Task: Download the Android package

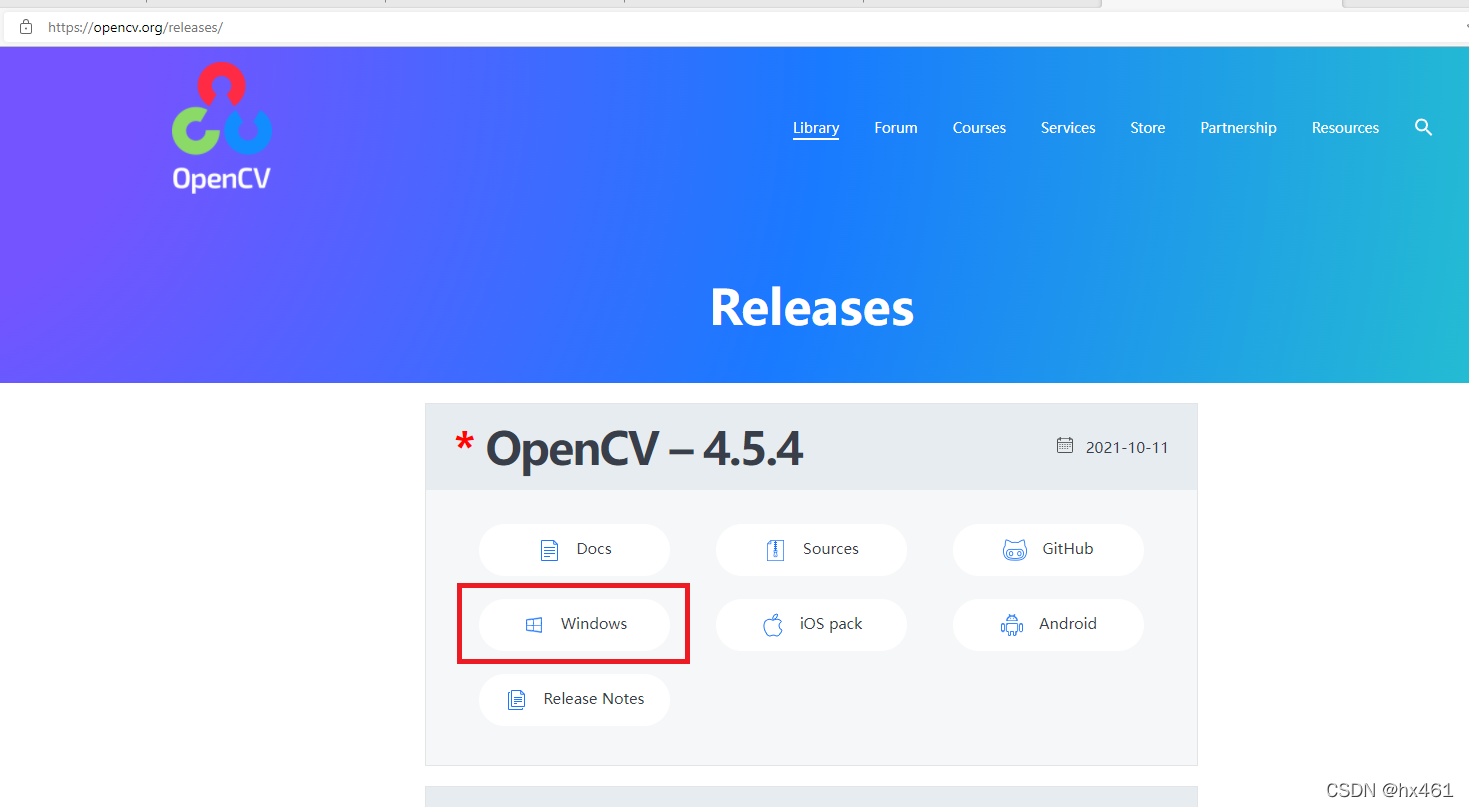Action: [x=1048, y=624]
